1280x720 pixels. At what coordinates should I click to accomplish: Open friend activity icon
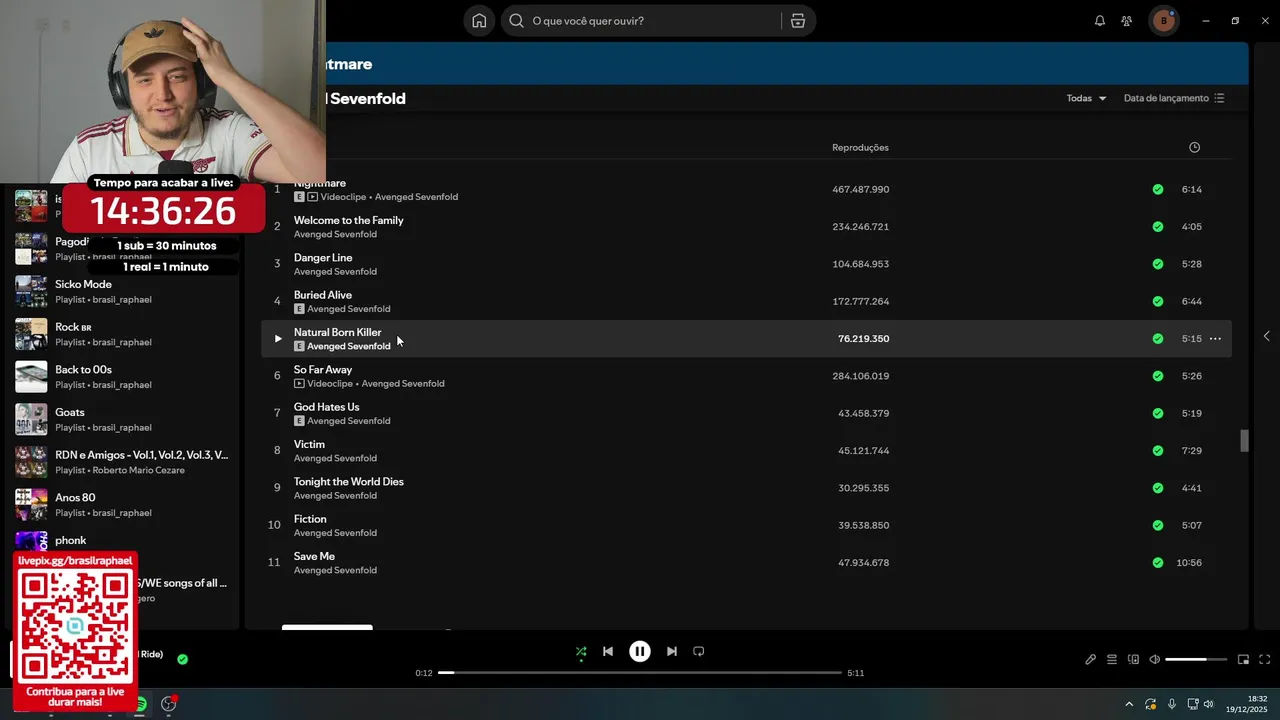pos(1127,21)
